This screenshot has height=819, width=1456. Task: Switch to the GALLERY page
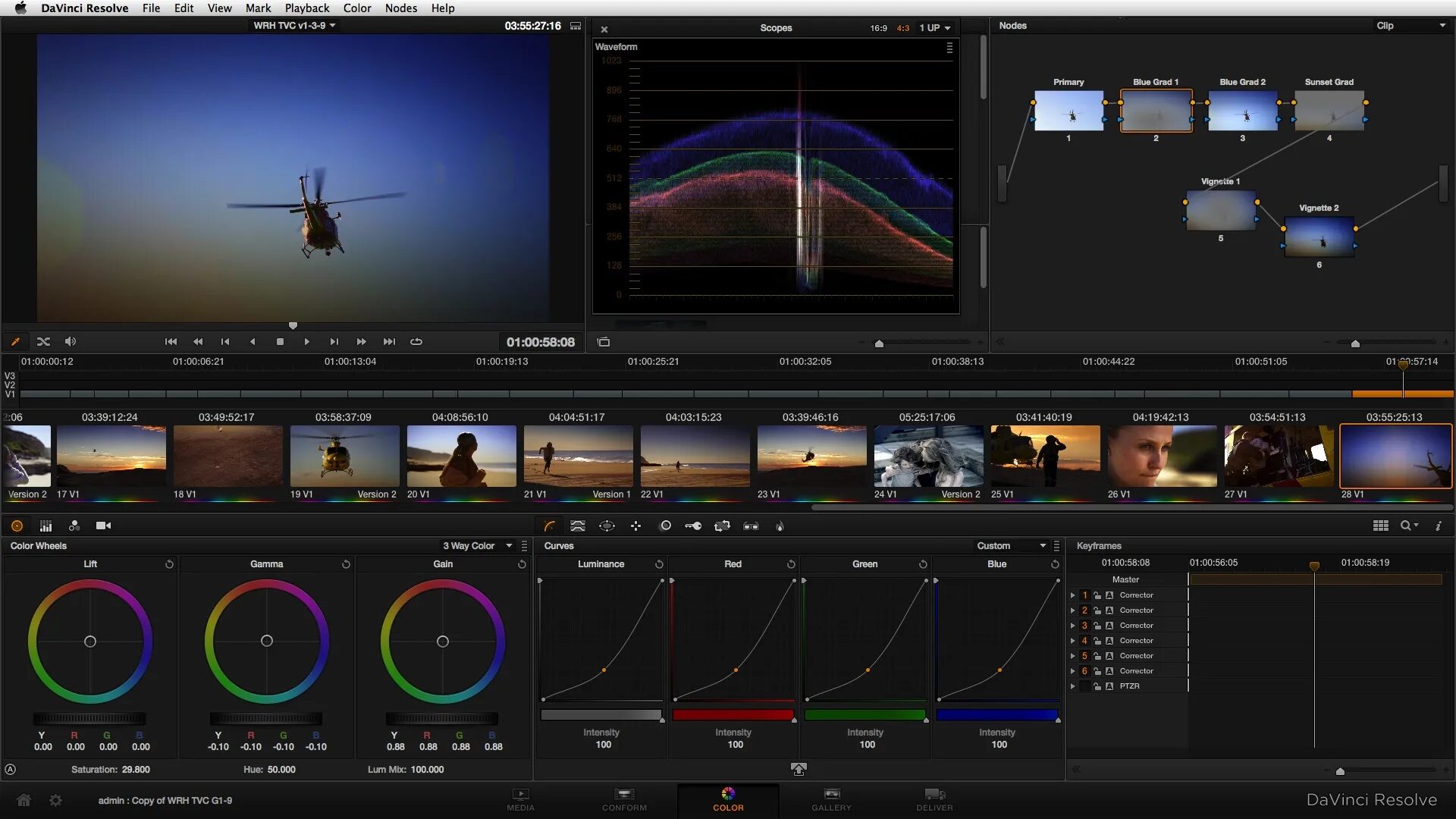(x=831, y=800)
